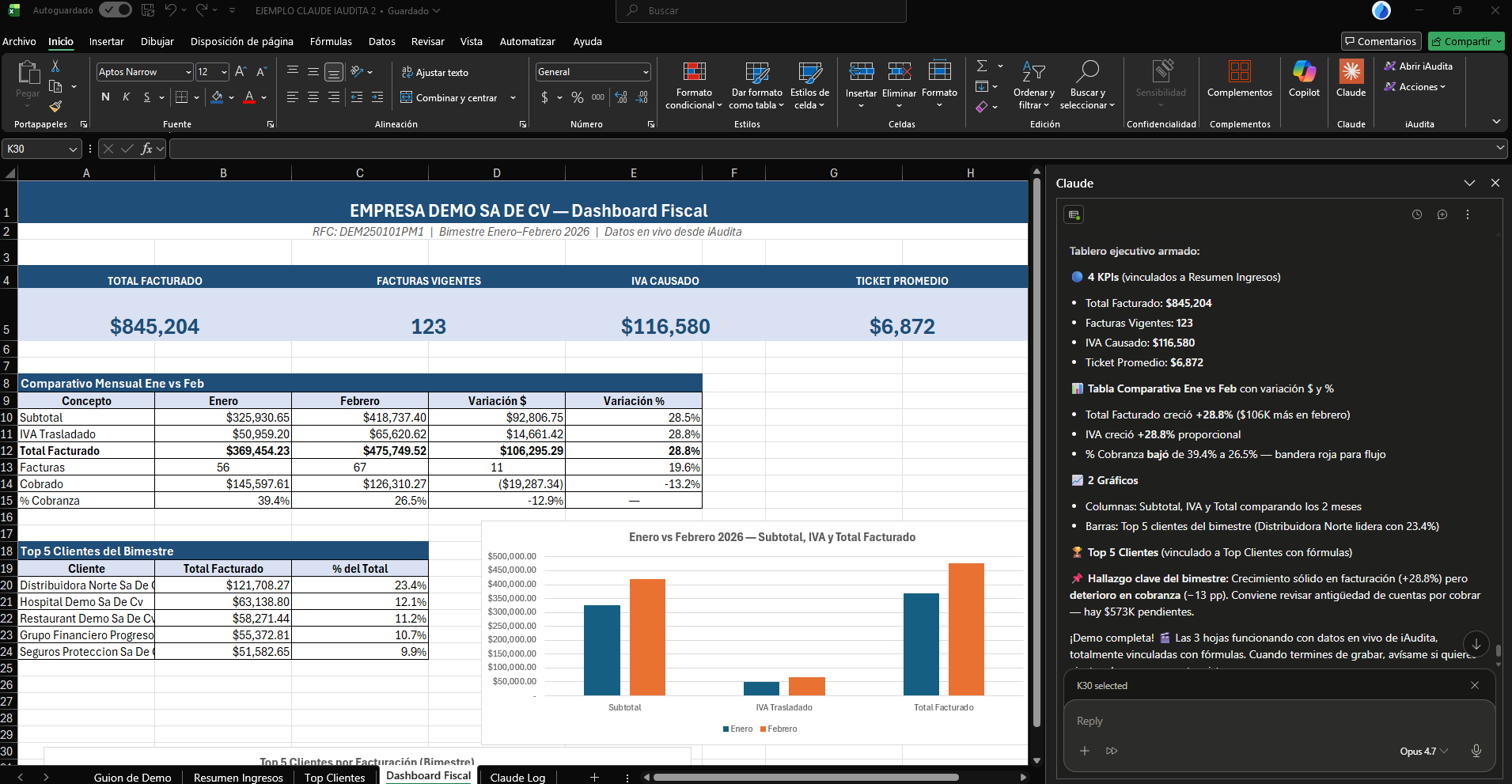Click the Insertar celdas icon
This screenshot has height=784, width=1512.
[x=861, y=72]
